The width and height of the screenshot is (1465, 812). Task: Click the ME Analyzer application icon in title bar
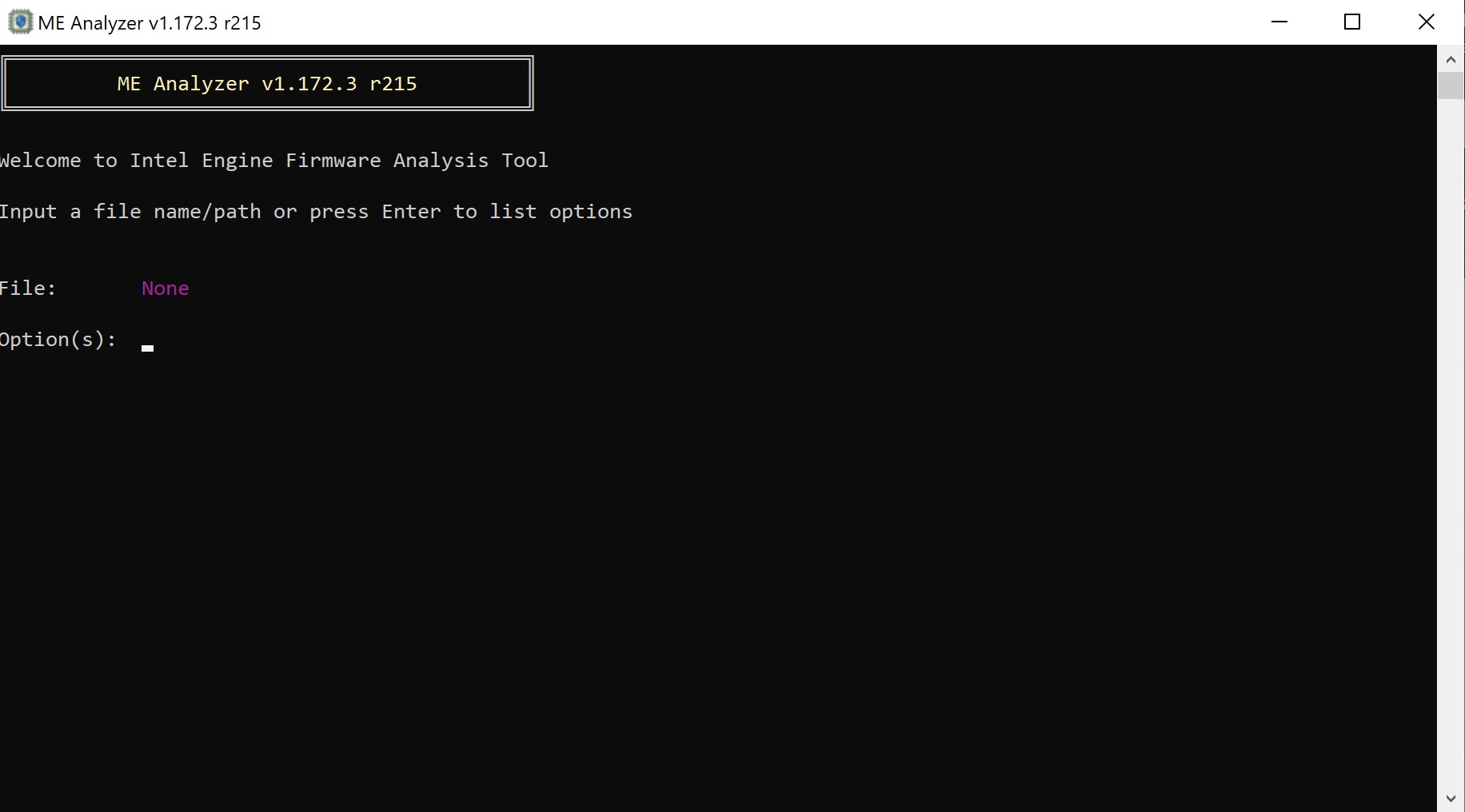point(19,22)
